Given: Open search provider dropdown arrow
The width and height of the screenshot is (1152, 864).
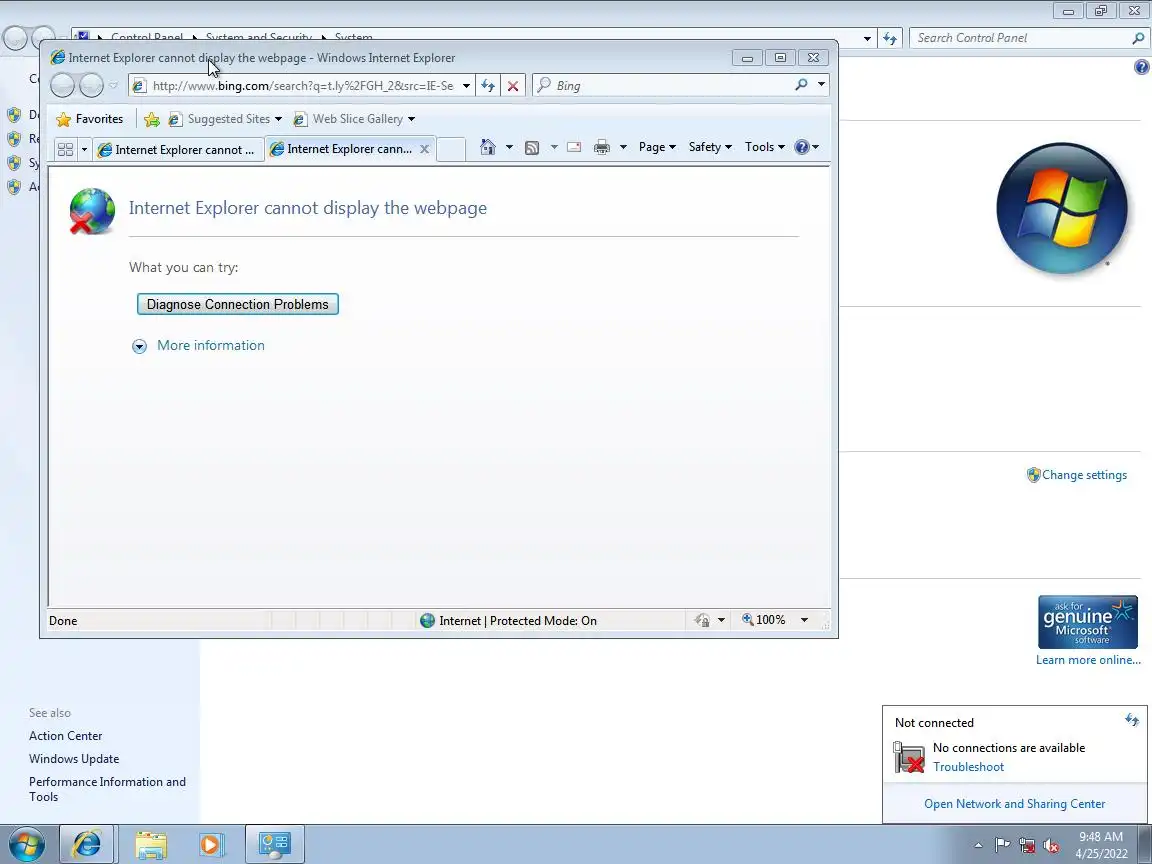Looking at the screenshot, I should (821, 85).
